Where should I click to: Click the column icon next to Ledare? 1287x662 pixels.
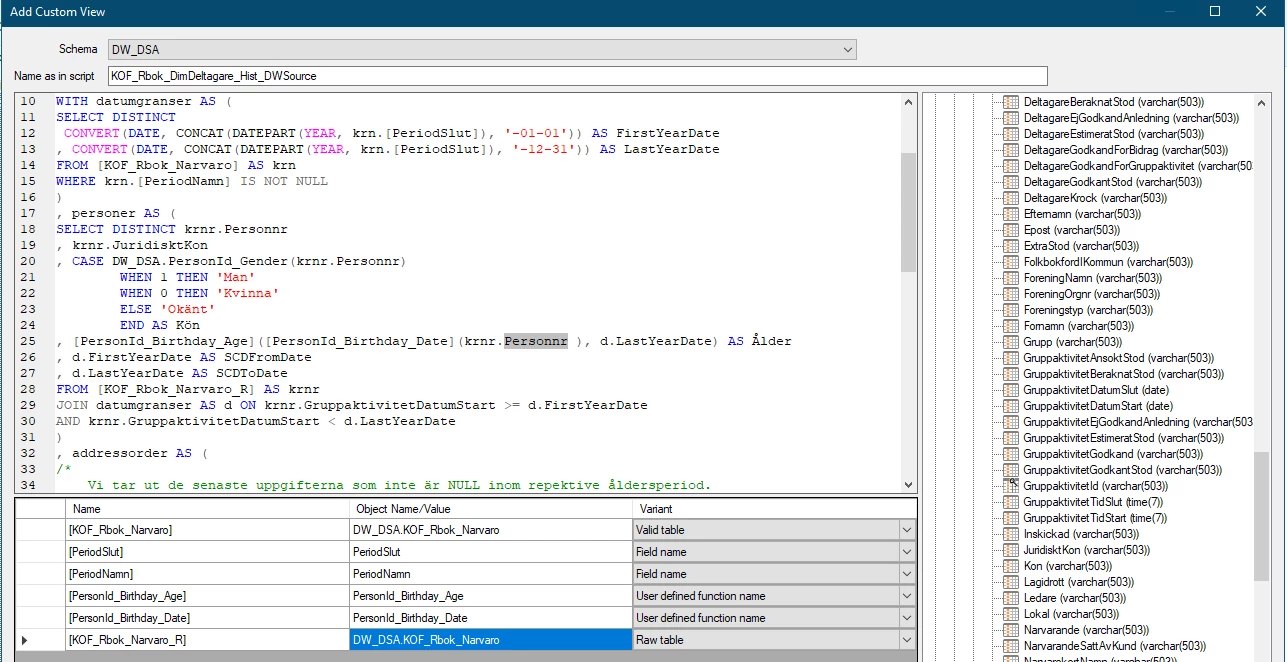[x=1011, y=598]
